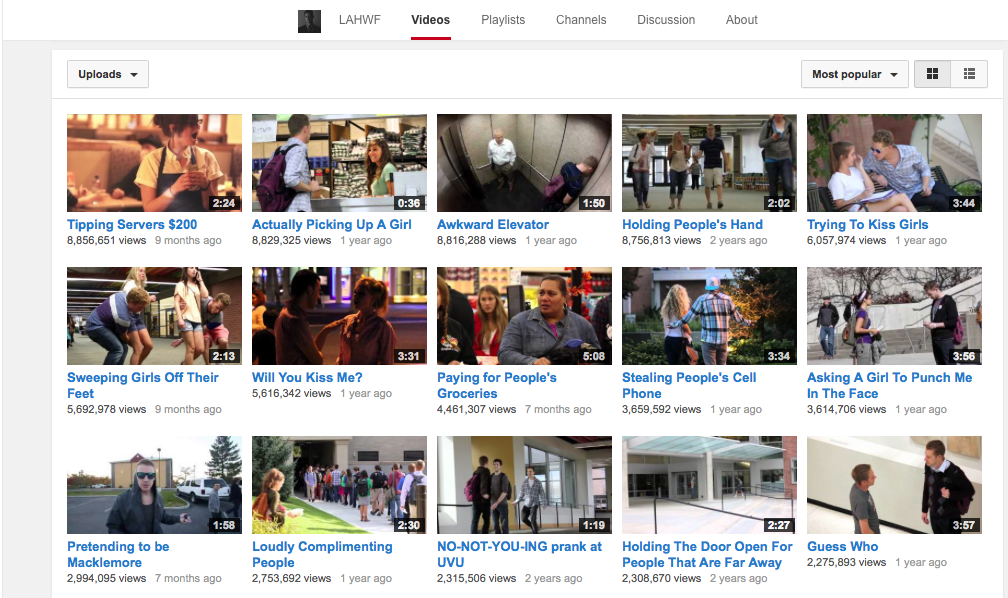Open the Uploads filter dropdown
Image resolution: width=1008 pixels, height=598 pixels.
tap(107, 74)
